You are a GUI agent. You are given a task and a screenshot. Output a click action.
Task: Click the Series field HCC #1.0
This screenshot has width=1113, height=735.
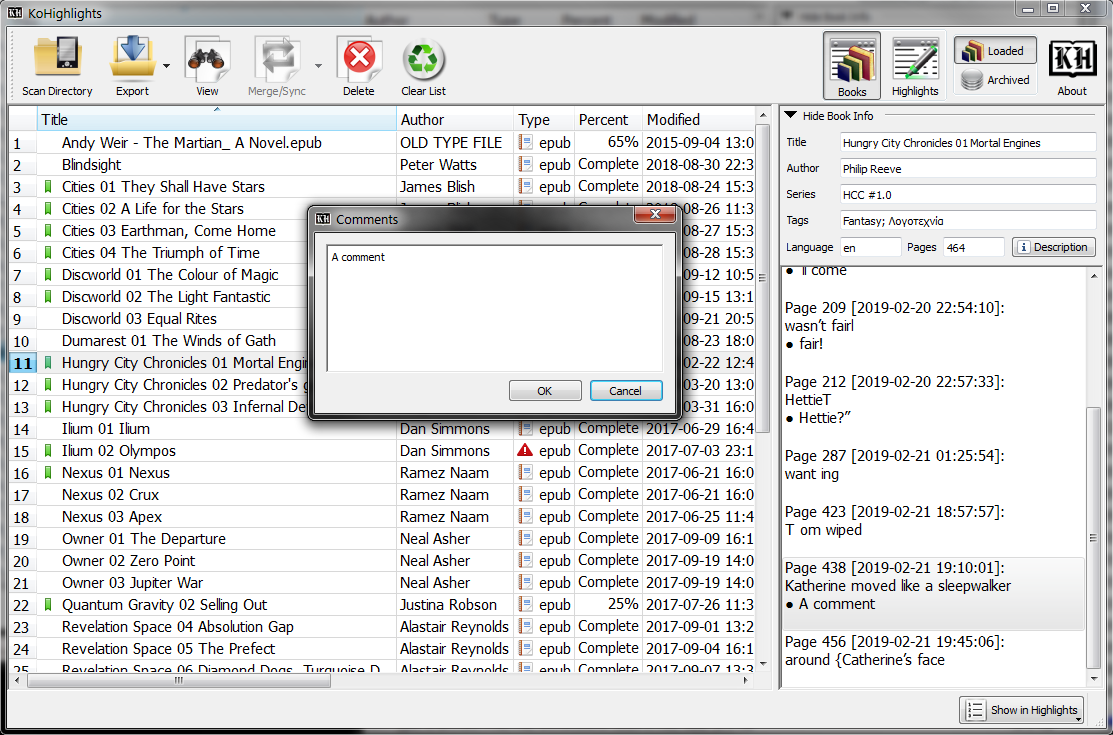967,195
